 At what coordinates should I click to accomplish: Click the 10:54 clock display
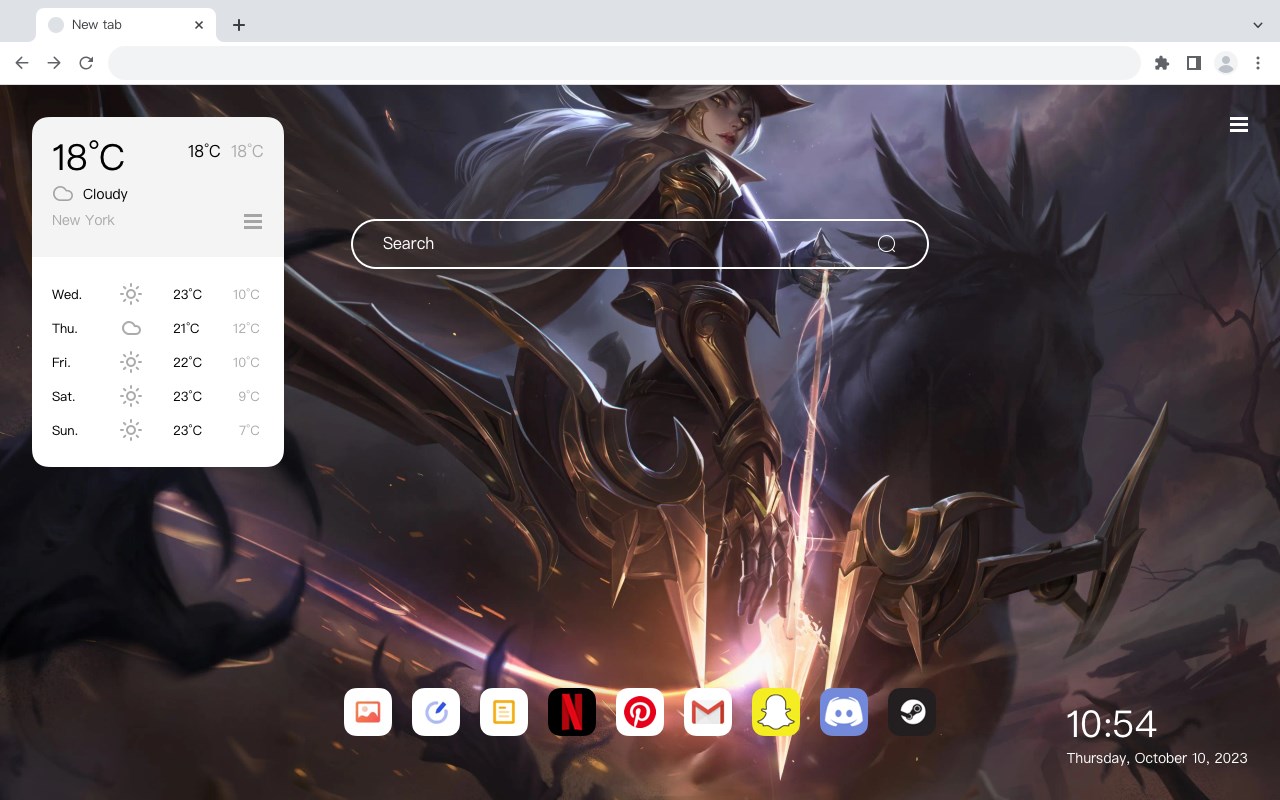[x=1111, y=724]
